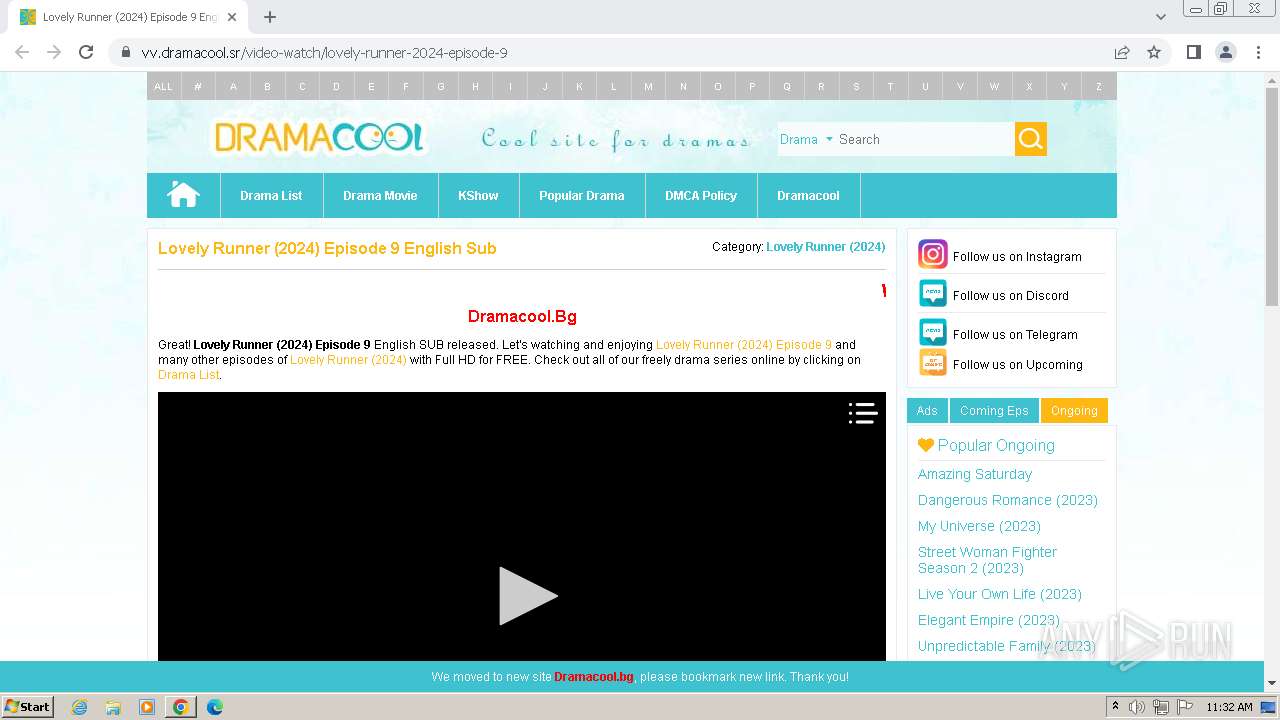
Task: Click the browser forward arrow
Action: [54, 52]
